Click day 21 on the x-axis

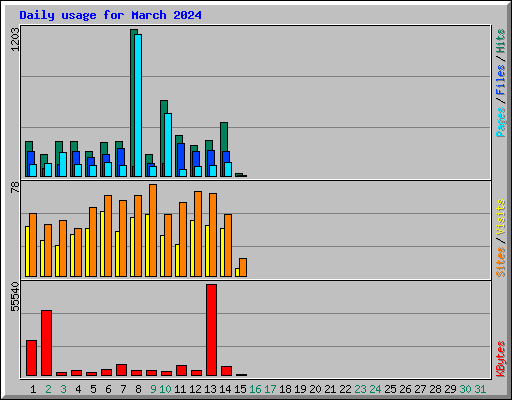point(330,389)
